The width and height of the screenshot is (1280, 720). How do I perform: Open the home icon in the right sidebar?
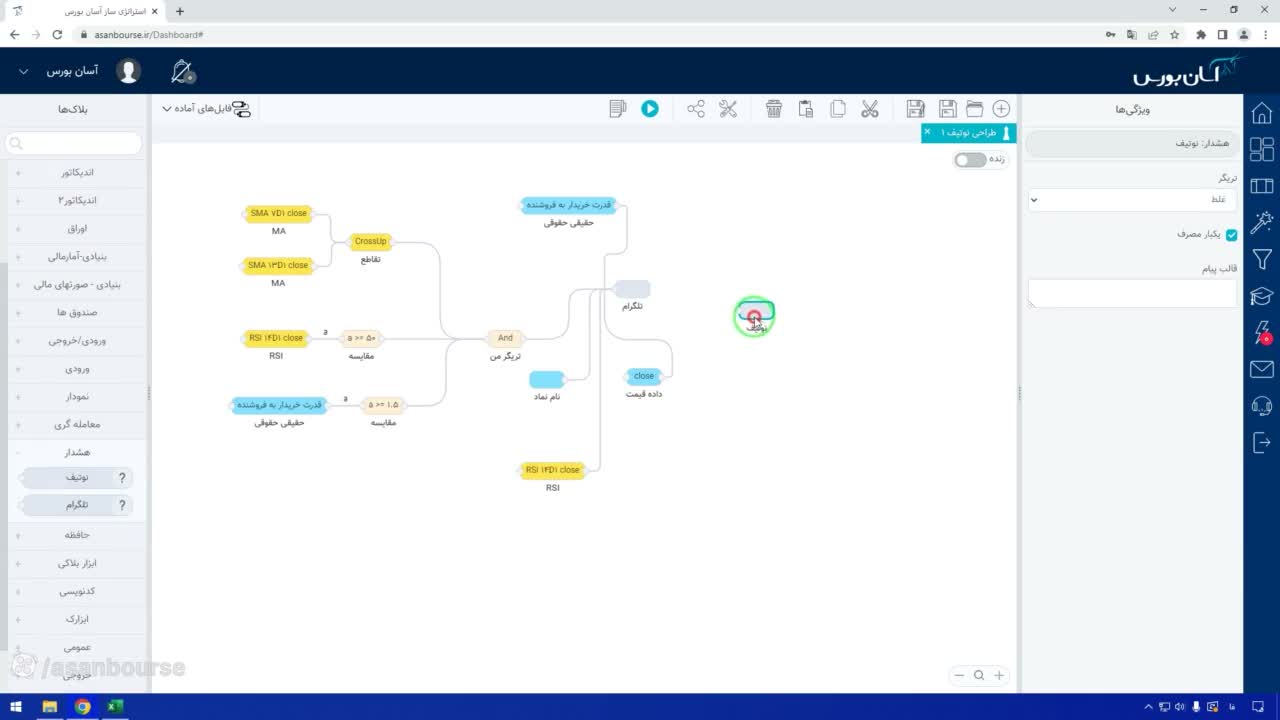tap(1262, 112)
